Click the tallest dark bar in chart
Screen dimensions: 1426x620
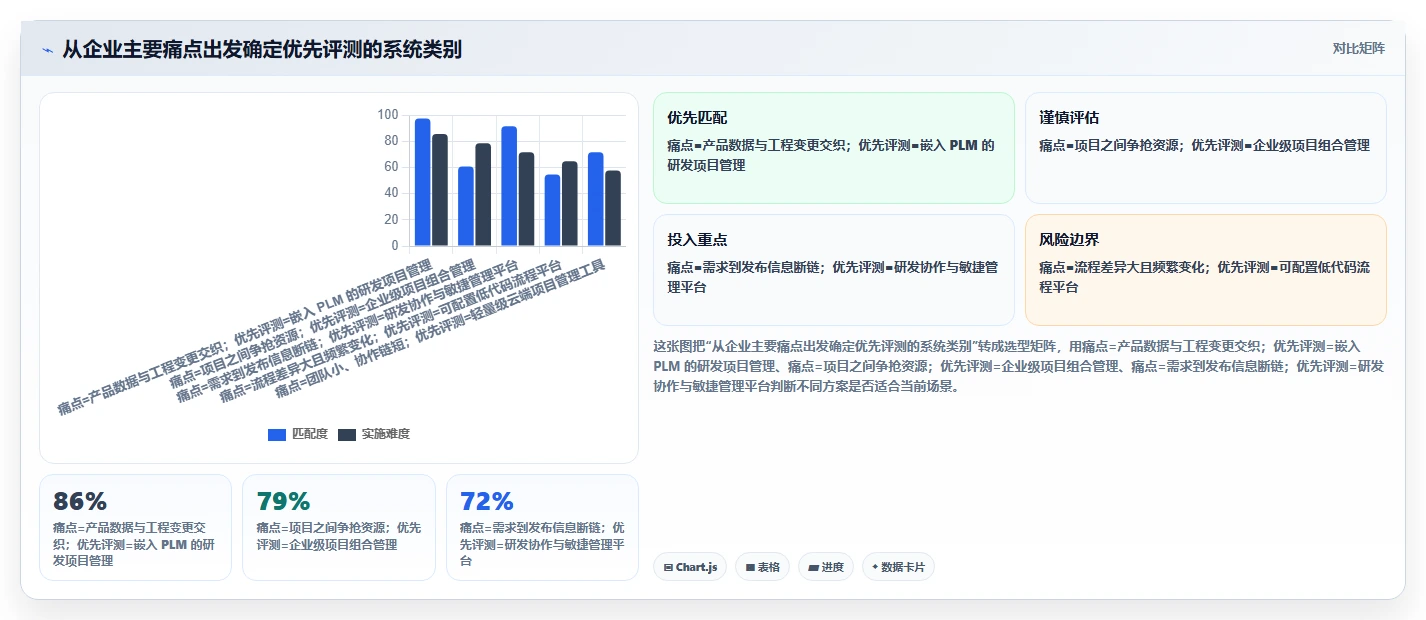[440, 190]
